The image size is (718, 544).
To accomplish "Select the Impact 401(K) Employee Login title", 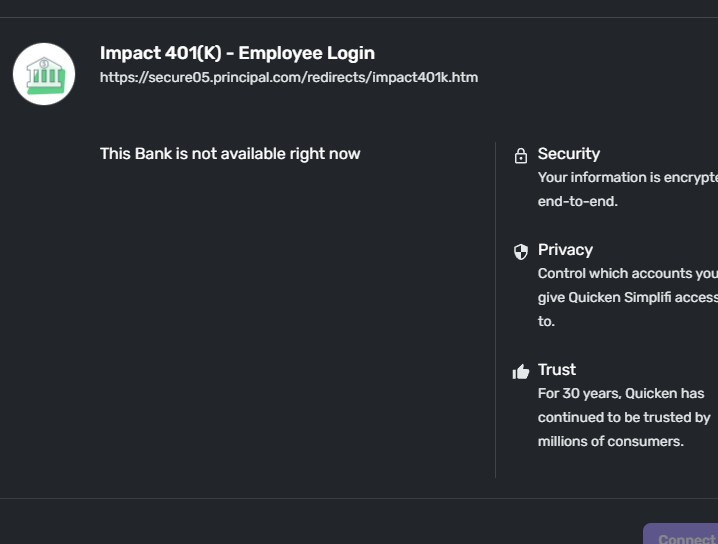I will coord(237,53).
